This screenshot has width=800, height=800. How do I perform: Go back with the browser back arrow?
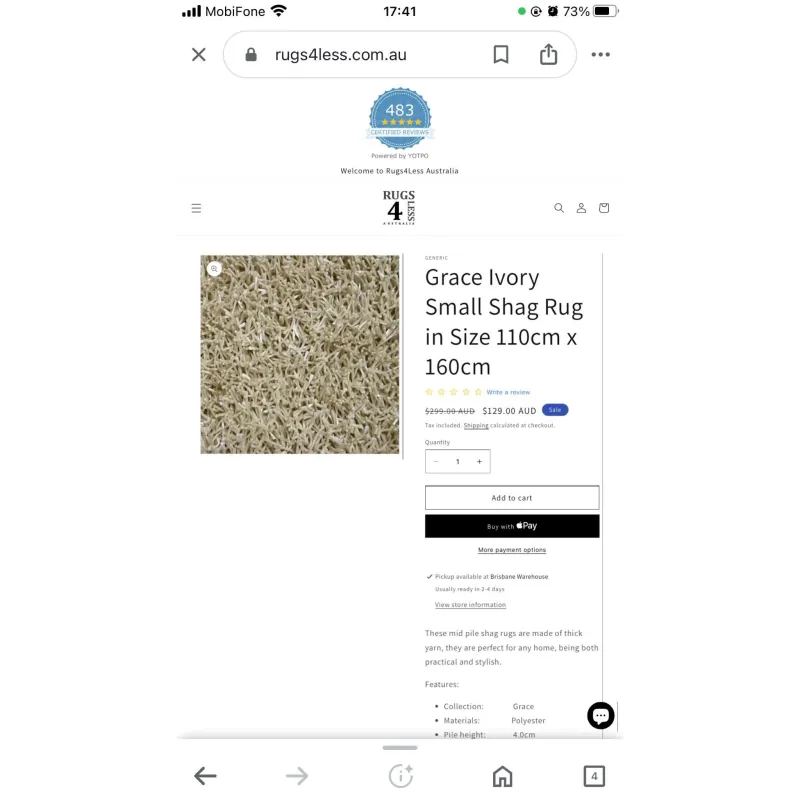(206, 776)
